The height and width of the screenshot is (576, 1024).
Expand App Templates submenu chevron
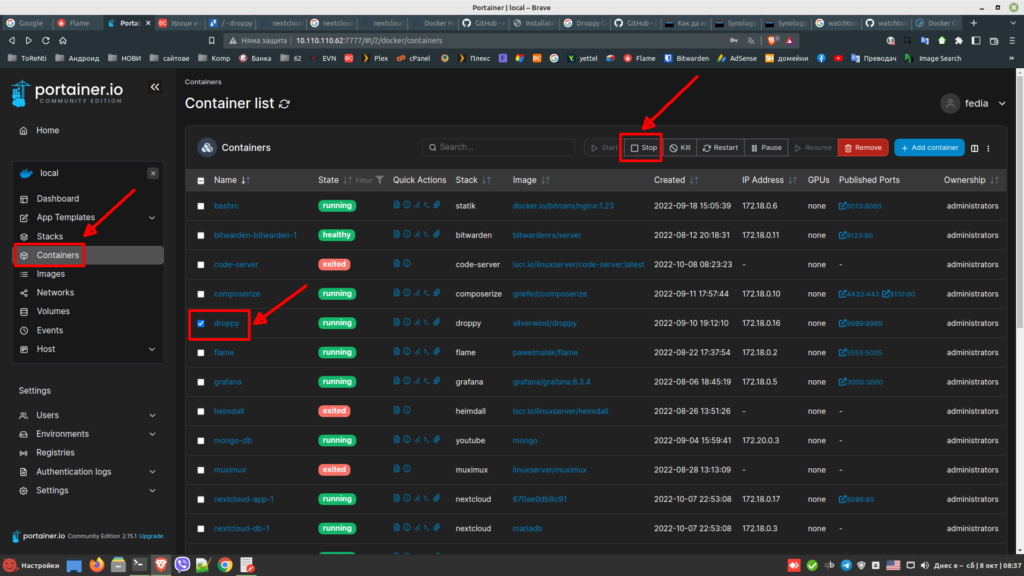point(152,217)
